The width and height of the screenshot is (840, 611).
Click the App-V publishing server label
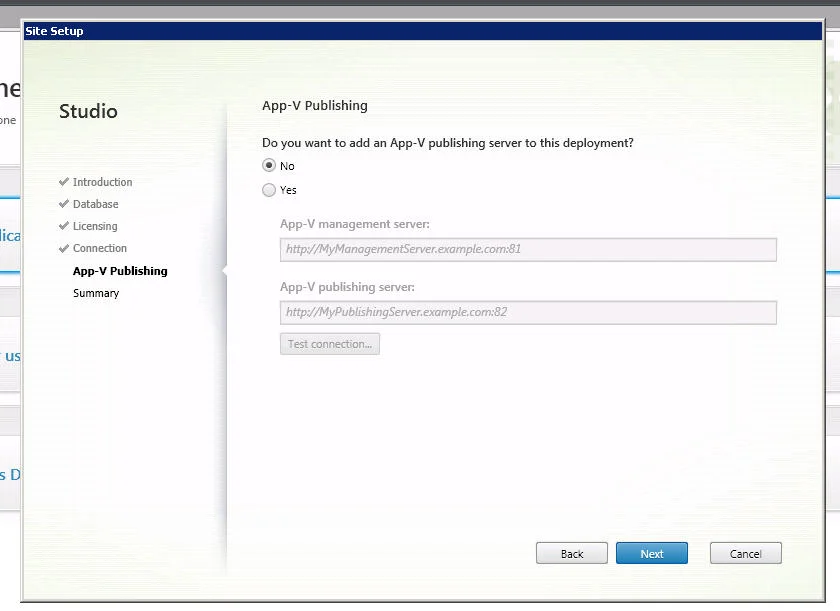347,287
